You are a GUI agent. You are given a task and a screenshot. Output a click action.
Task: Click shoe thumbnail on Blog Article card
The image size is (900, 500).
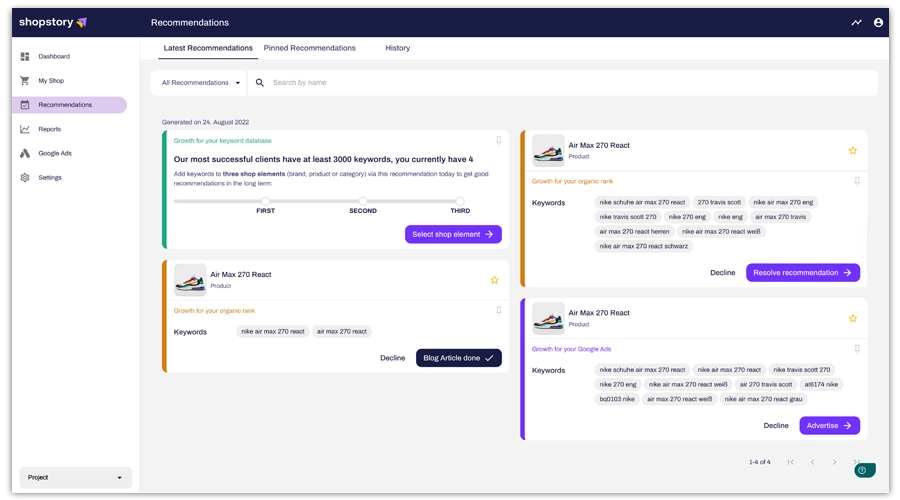[x=190, y=280]
